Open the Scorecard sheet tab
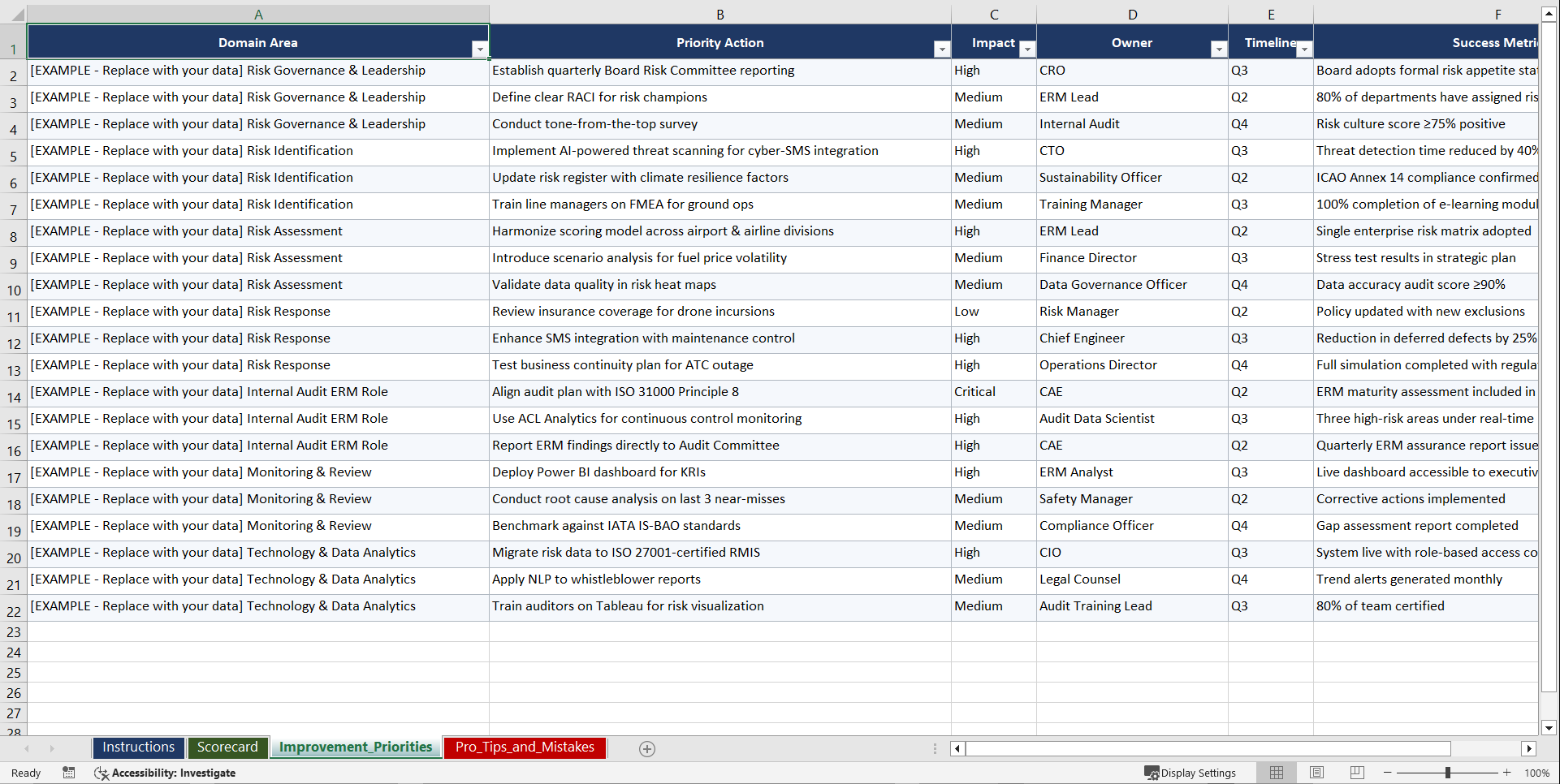This screenshot has height=784, width=1560. (x=228, y=747)
